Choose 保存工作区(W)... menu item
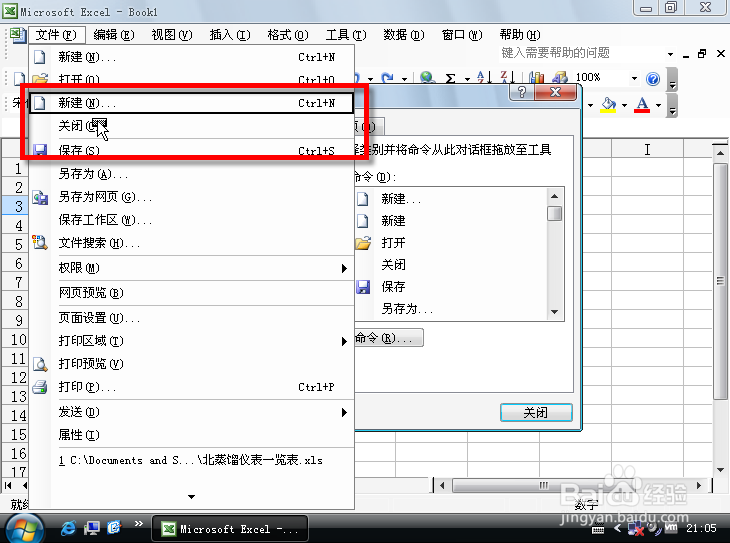730x543 pixels. (x=191, y=220)
